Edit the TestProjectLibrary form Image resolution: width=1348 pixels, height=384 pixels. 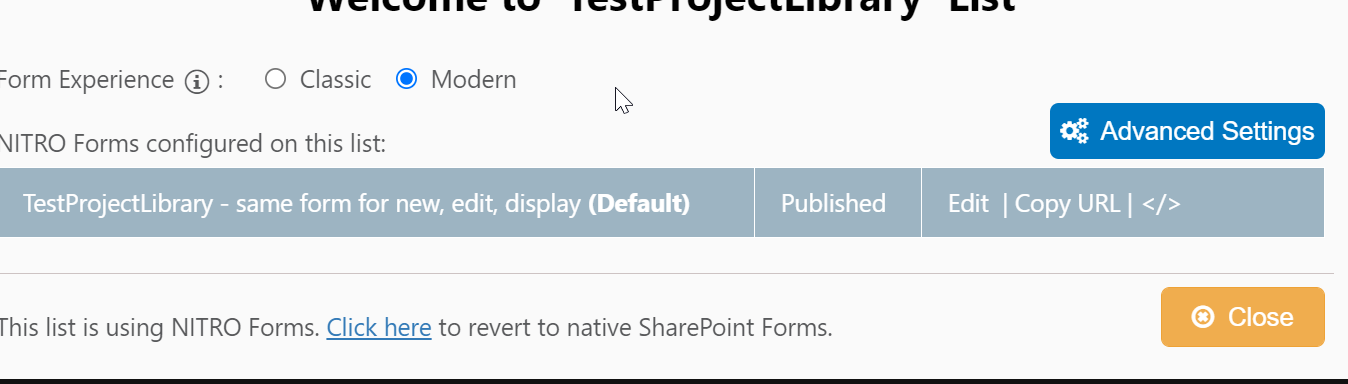[x=968, y=204]
